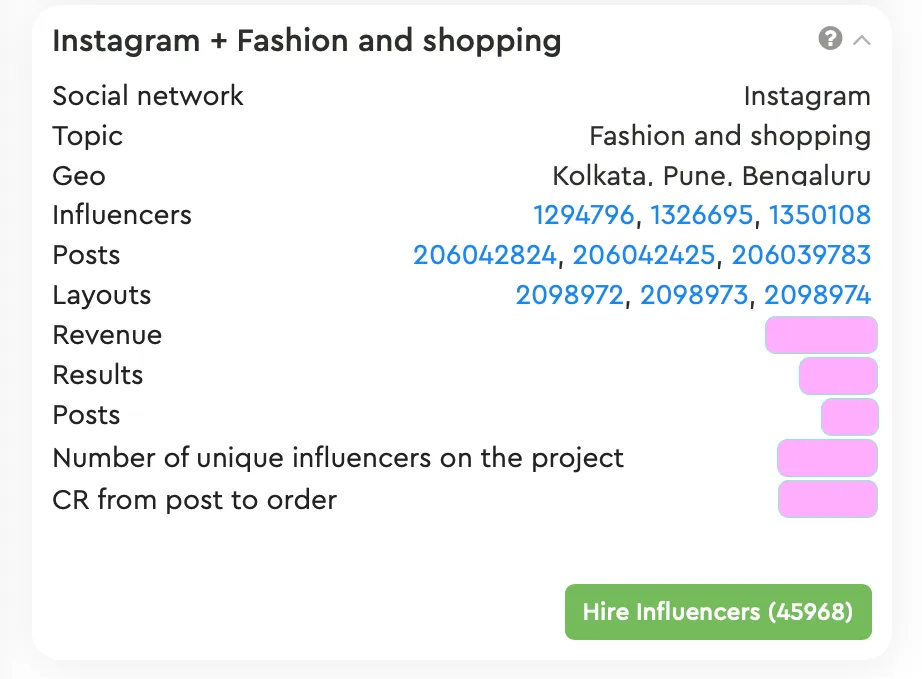This screenshot has width=922, height=679.
Task: Open layout 2098974 link
Action: tap(817, 295)
